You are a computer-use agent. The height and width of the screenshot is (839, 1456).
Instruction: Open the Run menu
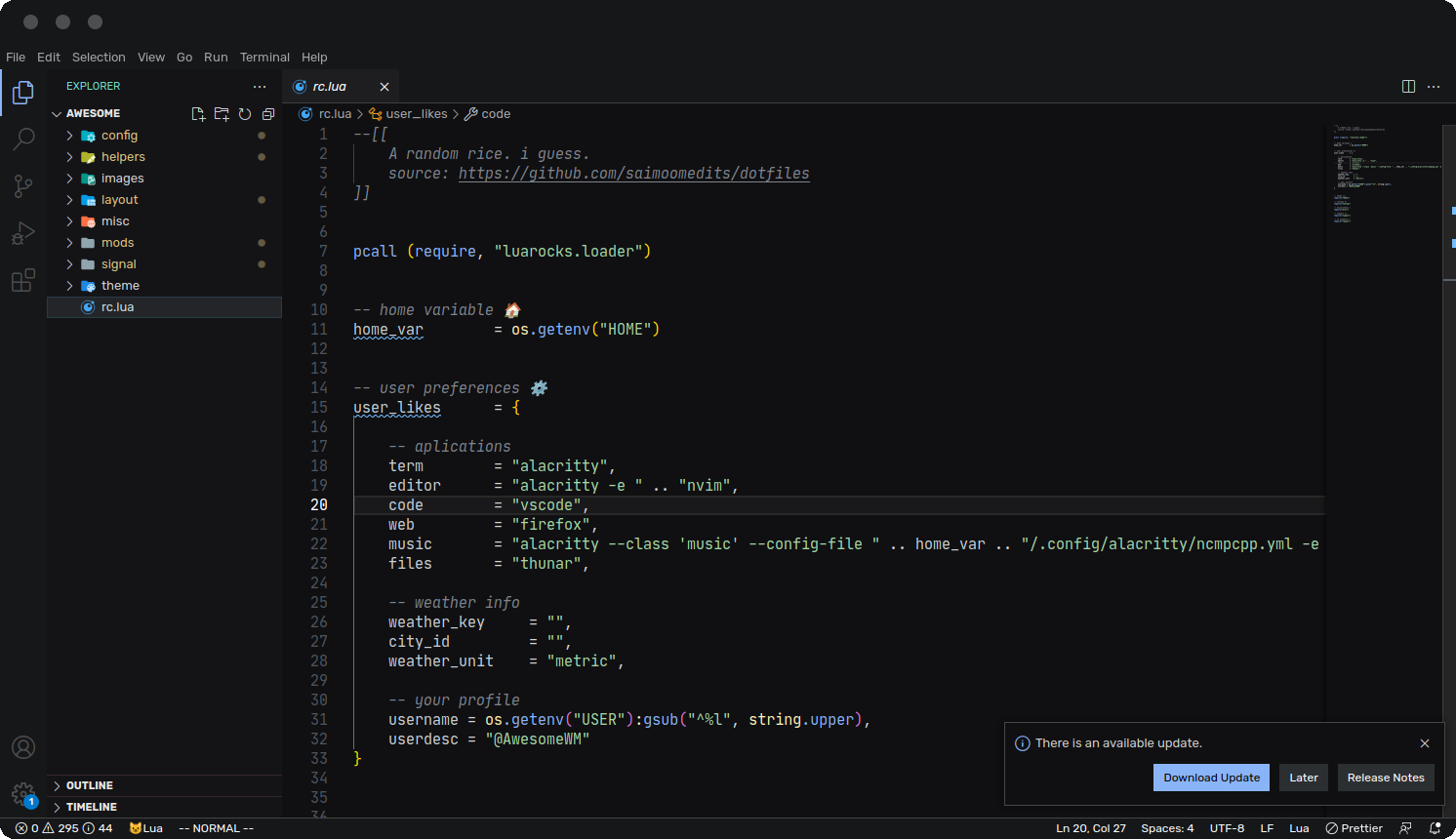tap(216, 58)
